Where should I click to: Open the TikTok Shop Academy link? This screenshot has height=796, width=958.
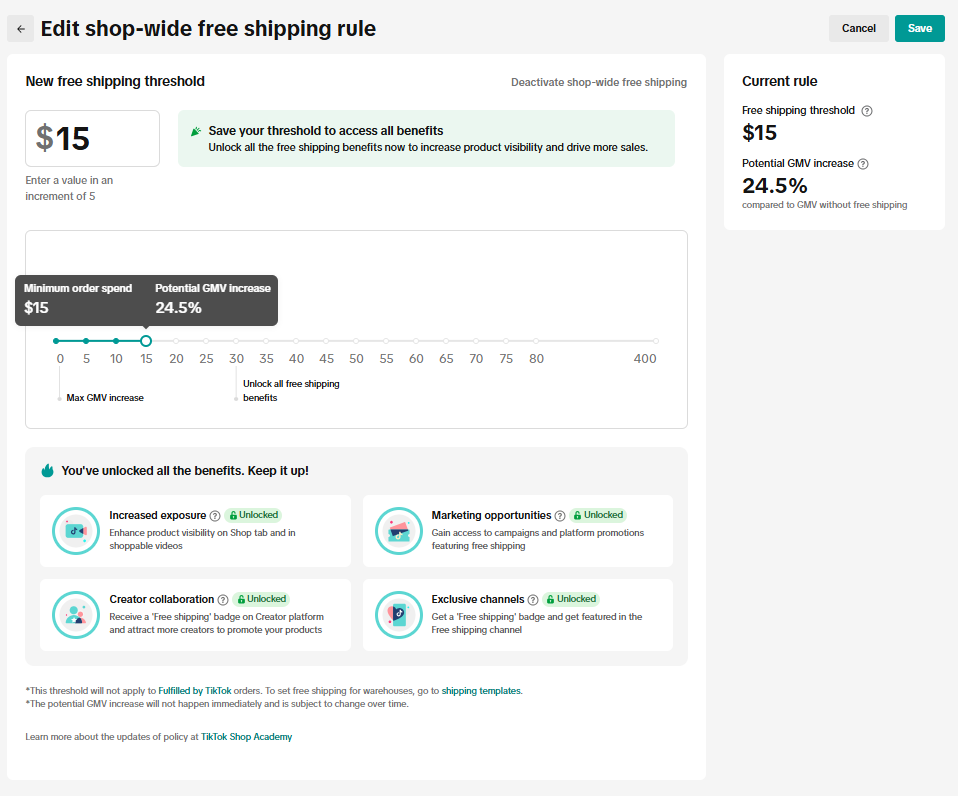[x=246, y=737]
